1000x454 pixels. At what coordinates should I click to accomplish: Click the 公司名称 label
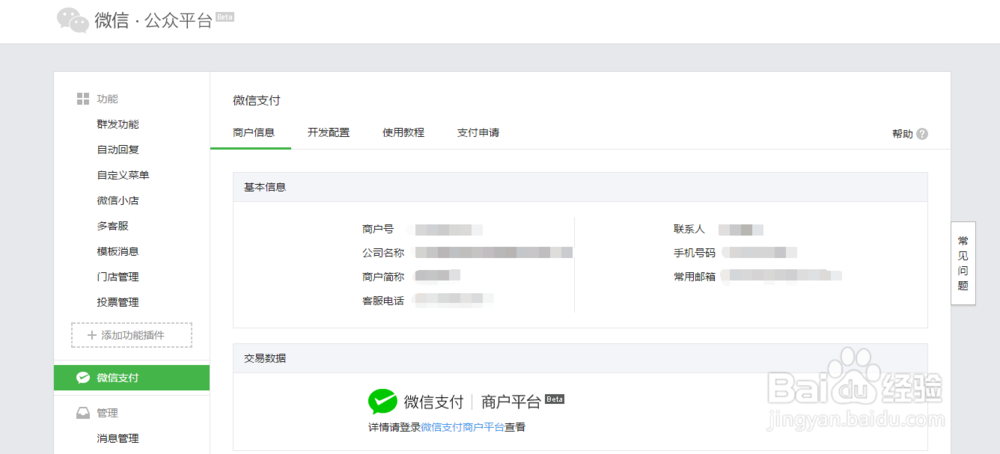[x=383, y=253]
